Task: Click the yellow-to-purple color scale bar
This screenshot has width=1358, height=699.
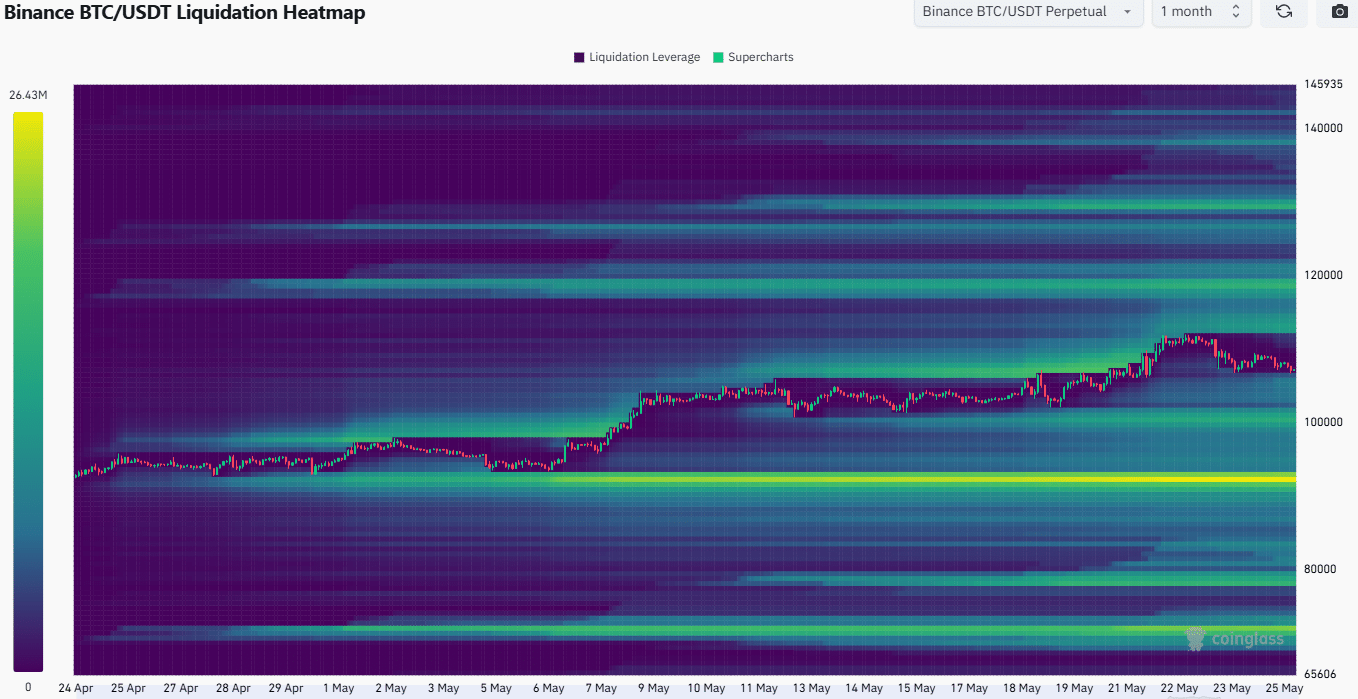Action: (28, 391)
